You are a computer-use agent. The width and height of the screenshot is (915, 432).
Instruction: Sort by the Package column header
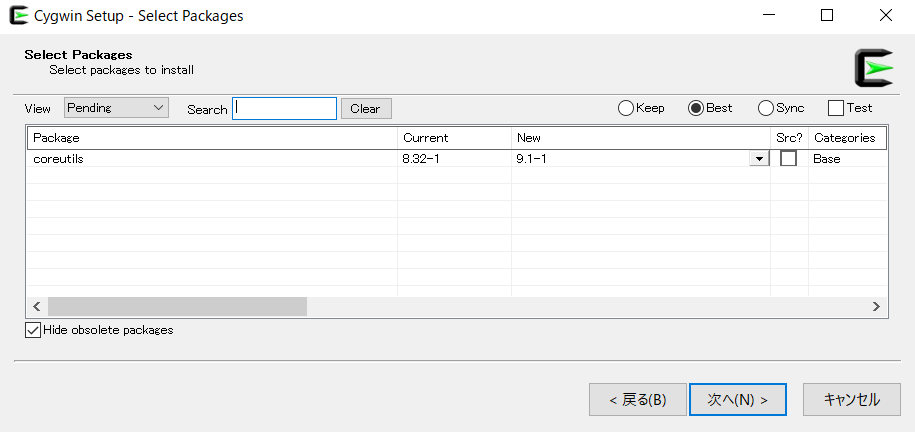coord(212,138)
